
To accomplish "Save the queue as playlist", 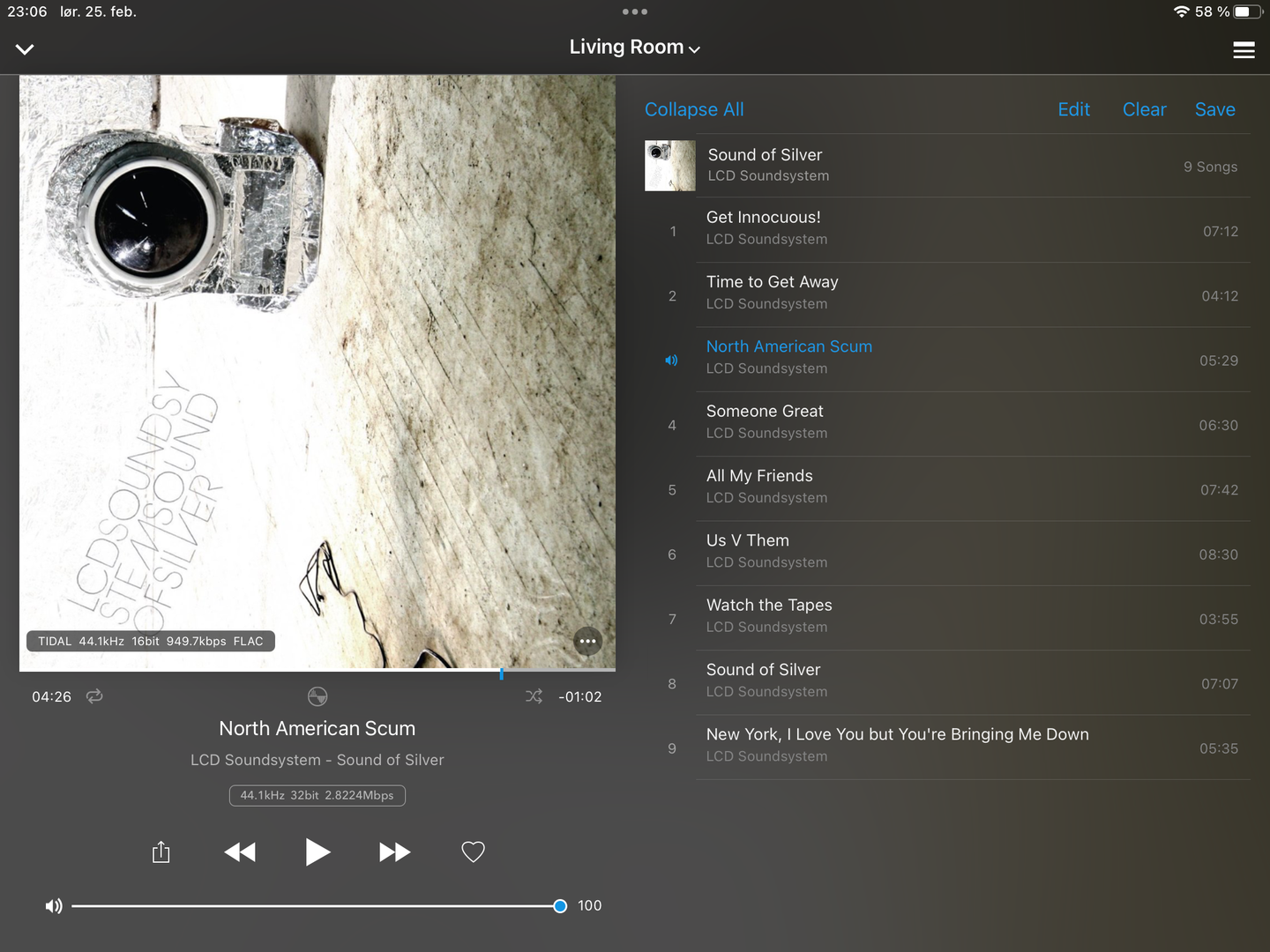I will pyautogui.click(x=1214, y=109).
